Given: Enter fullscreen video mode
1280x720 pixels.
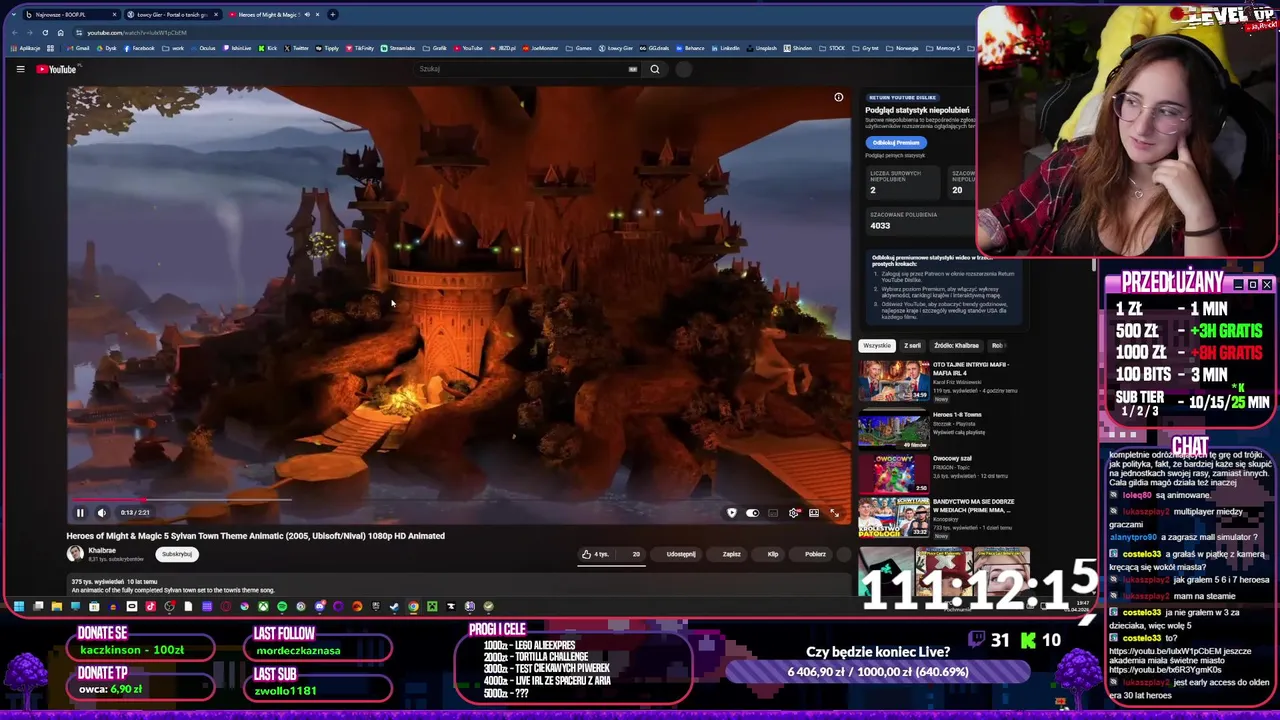Looking at the screenshot, I should click(x=835, y=513).
